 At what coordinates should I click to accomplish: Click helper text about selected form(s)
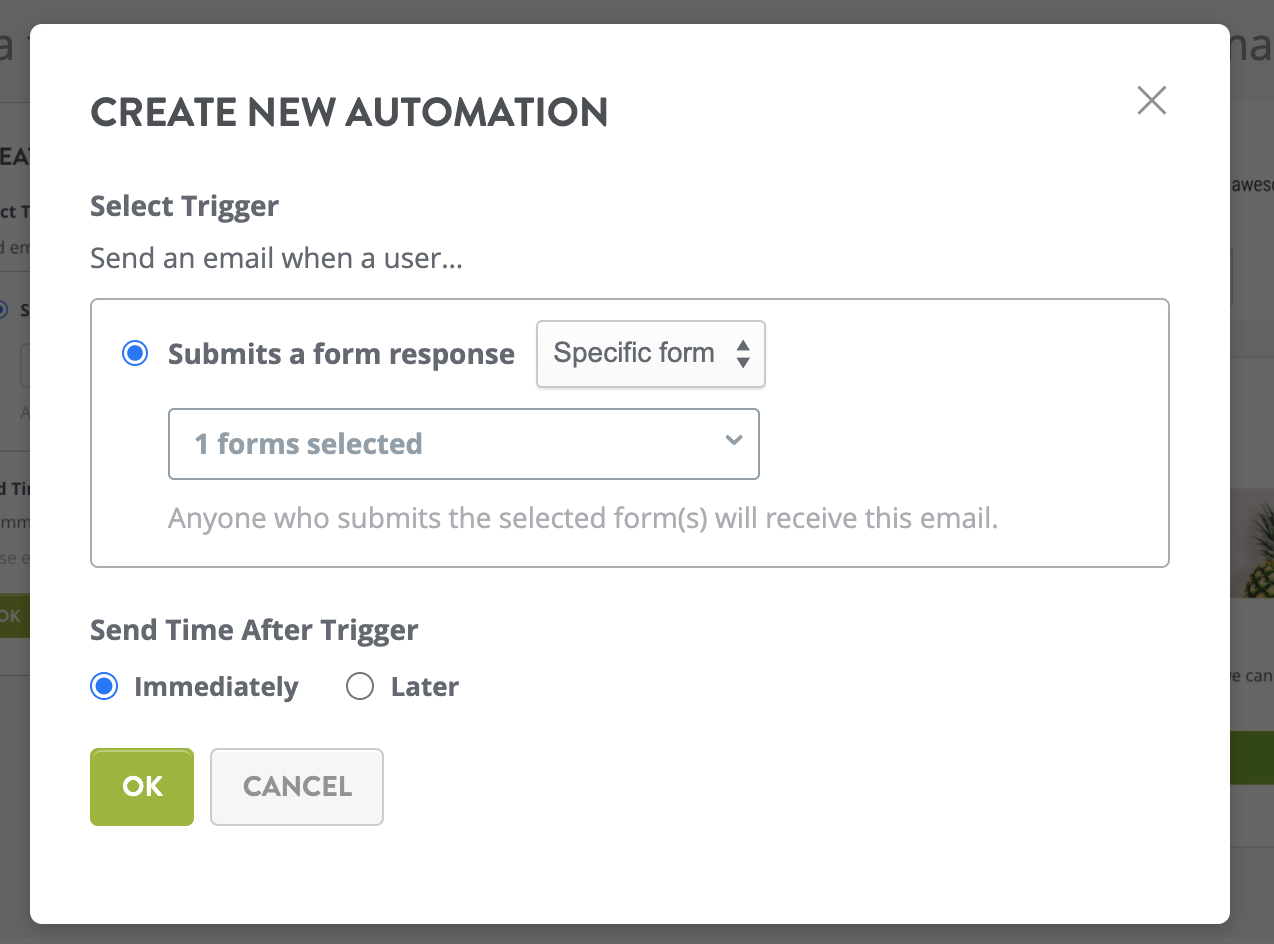(583, 519)
